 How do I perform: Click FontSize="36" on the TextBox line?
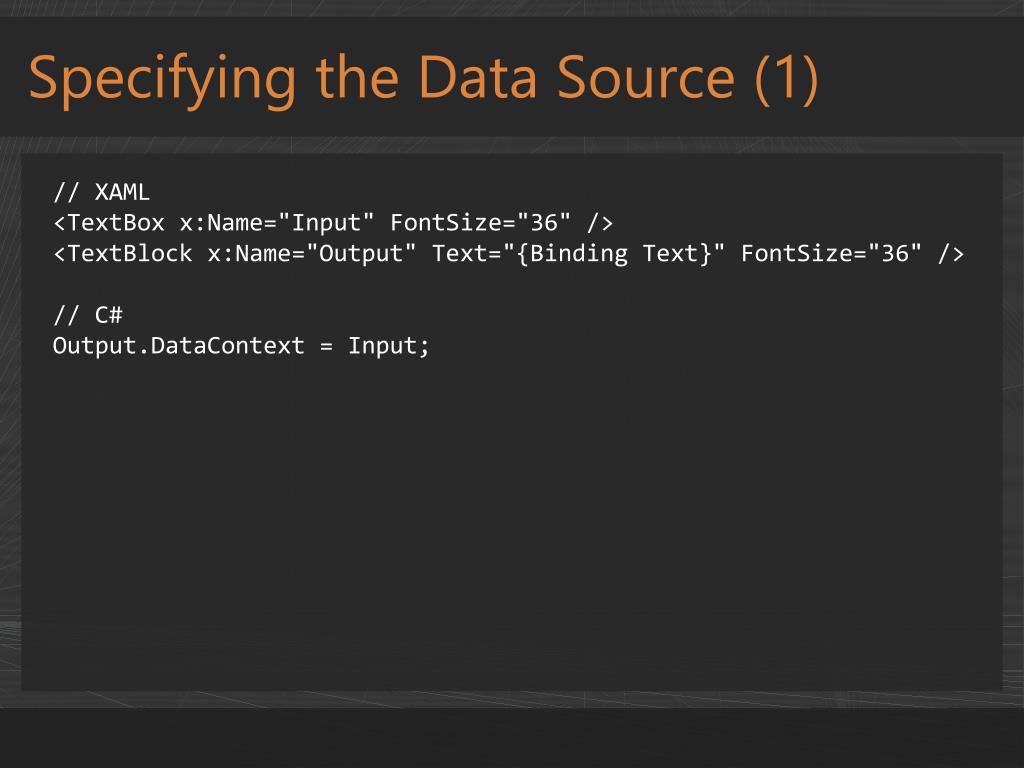pyautogui.click(x=480, y=222)
